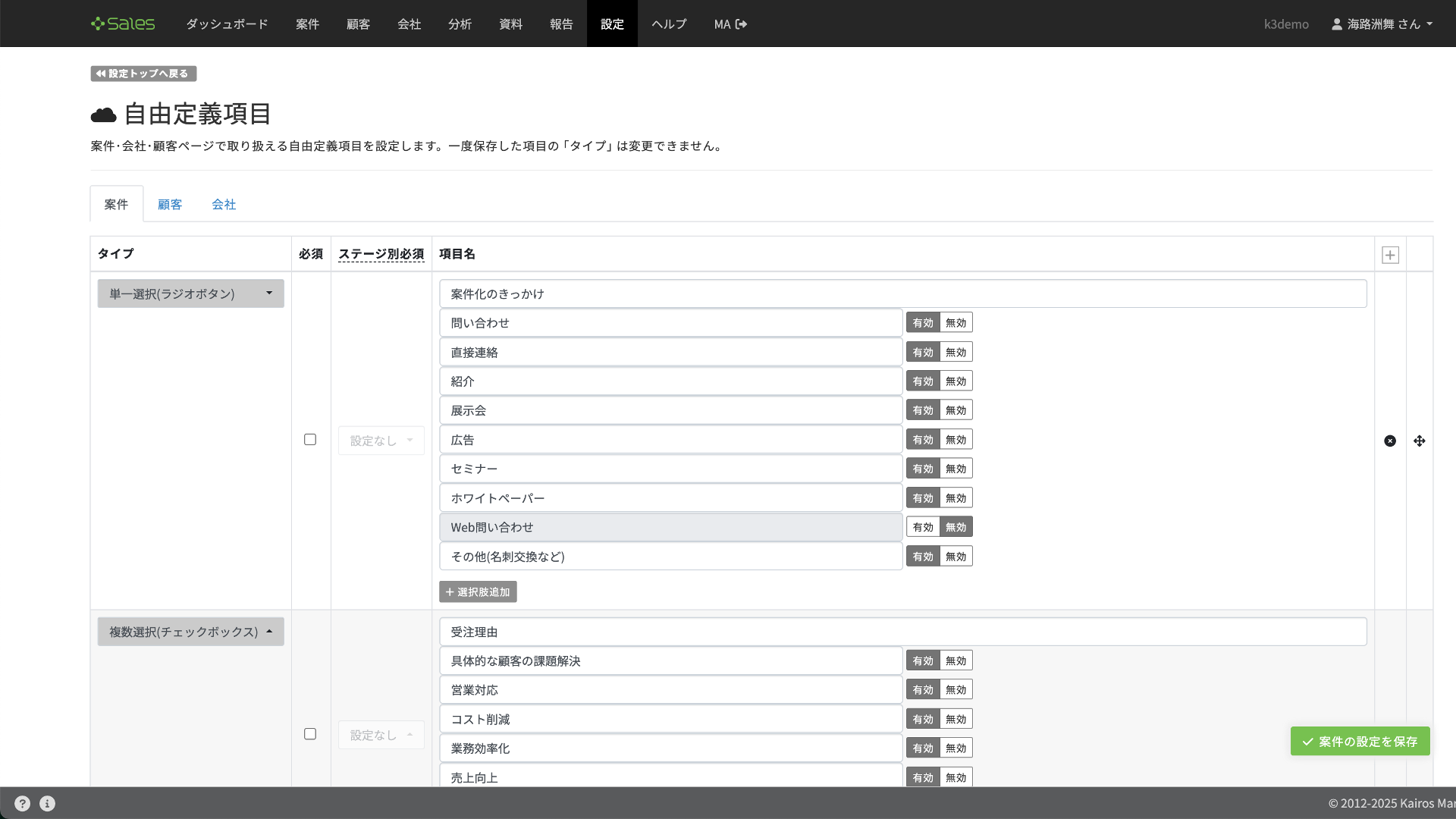Open the 分析 menu in navbar
The height and width of the screenshot is (819, 1456).
[460, 24]
